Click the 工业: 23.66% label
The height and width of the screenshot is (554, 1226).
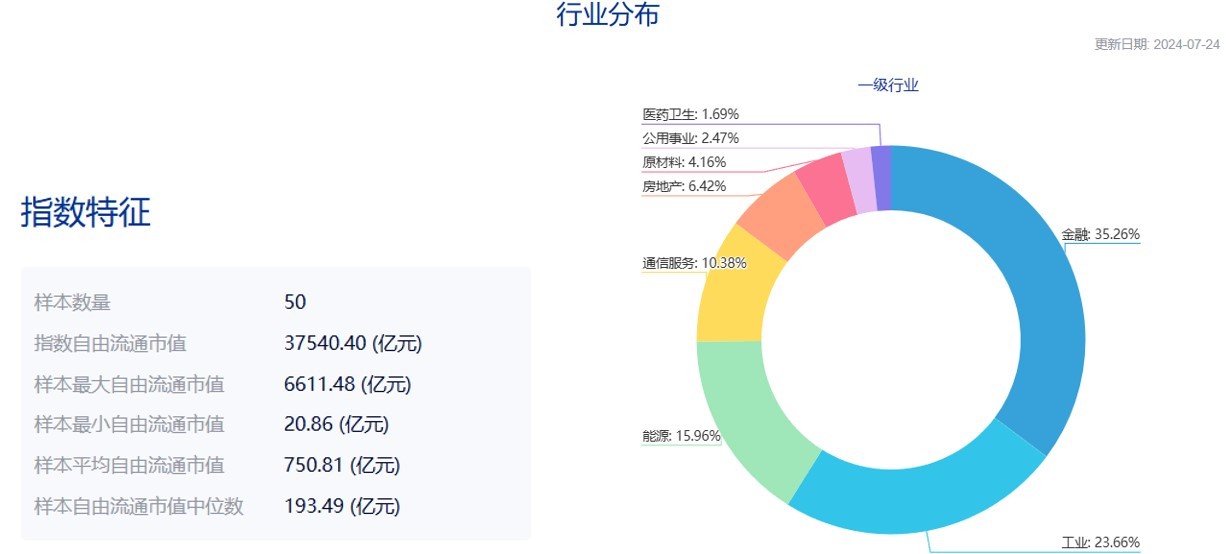[x=1100, y=543]
